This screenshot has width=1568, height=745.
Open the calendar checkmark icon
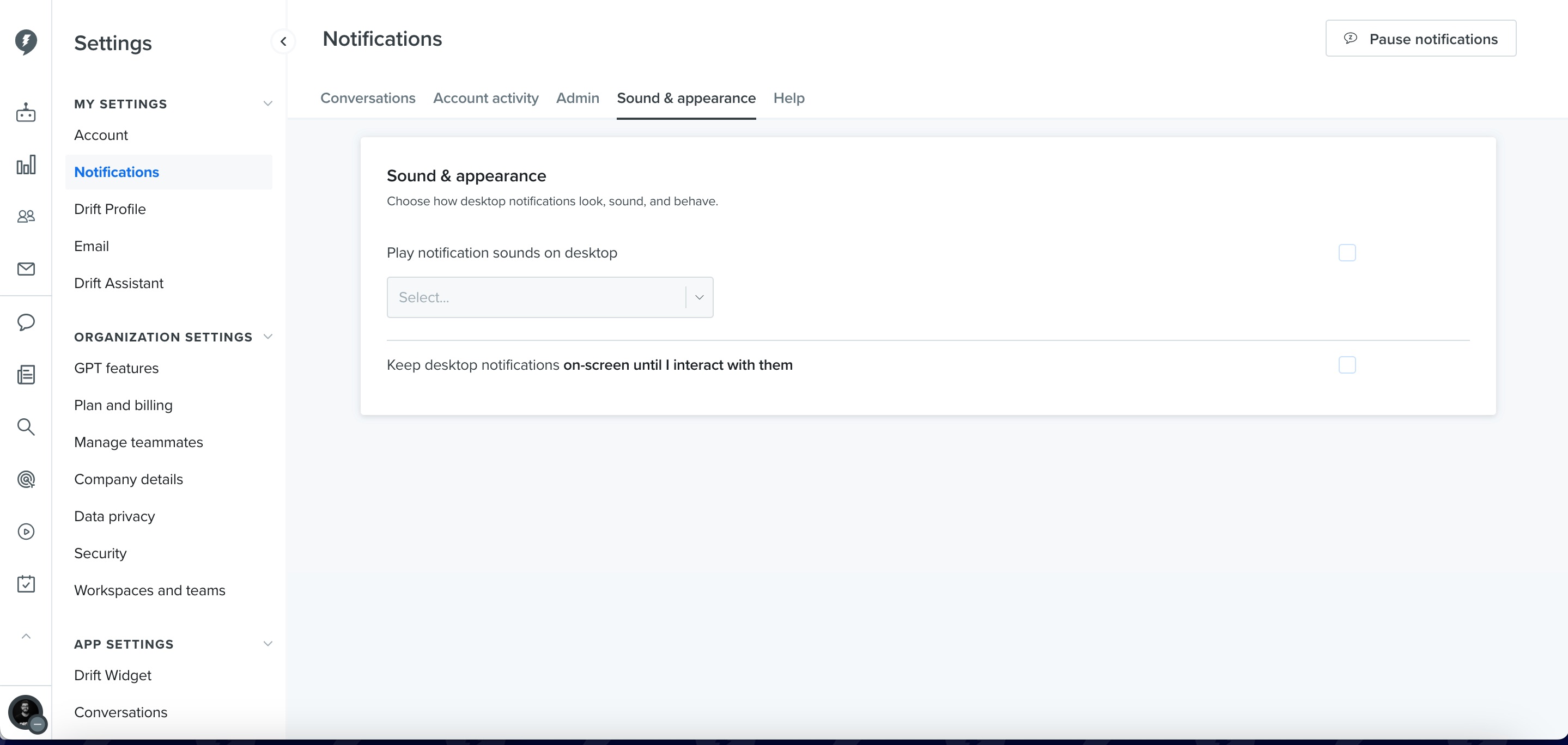(x=26, y=584)
